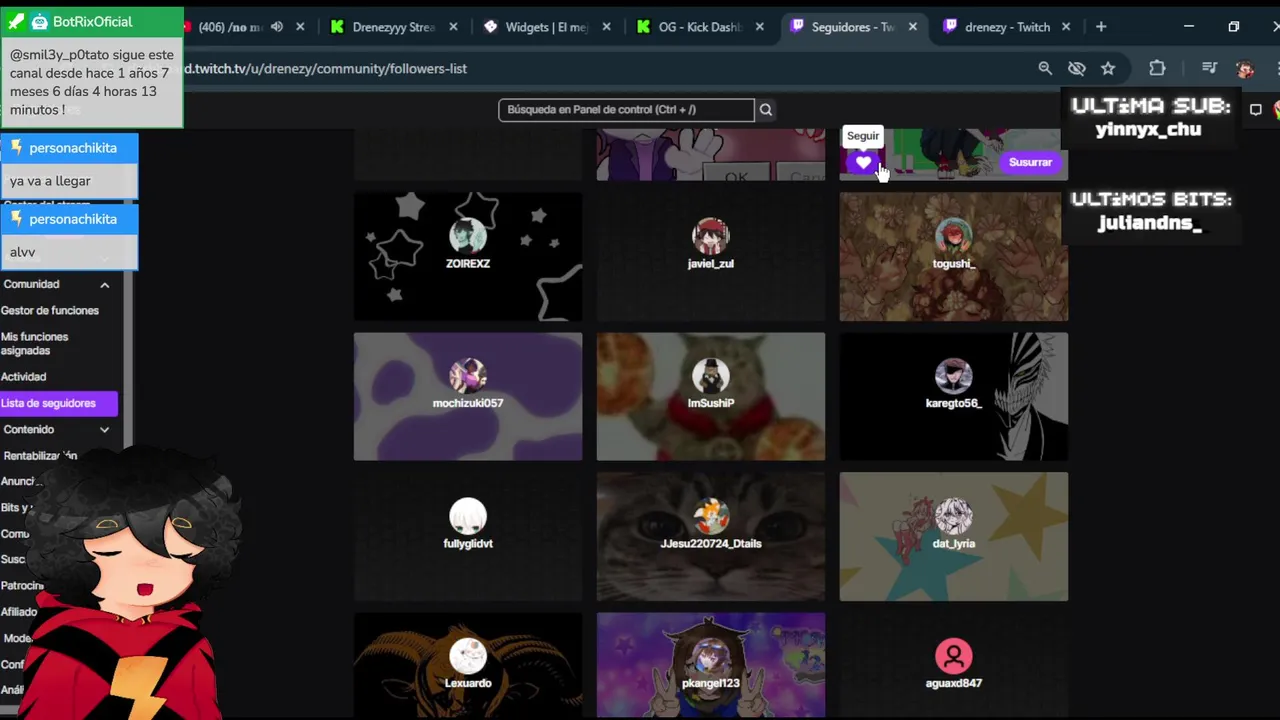Click the dashboard search input field
The height and width of the screenshot is (720, 1280).
coord(626,110)
